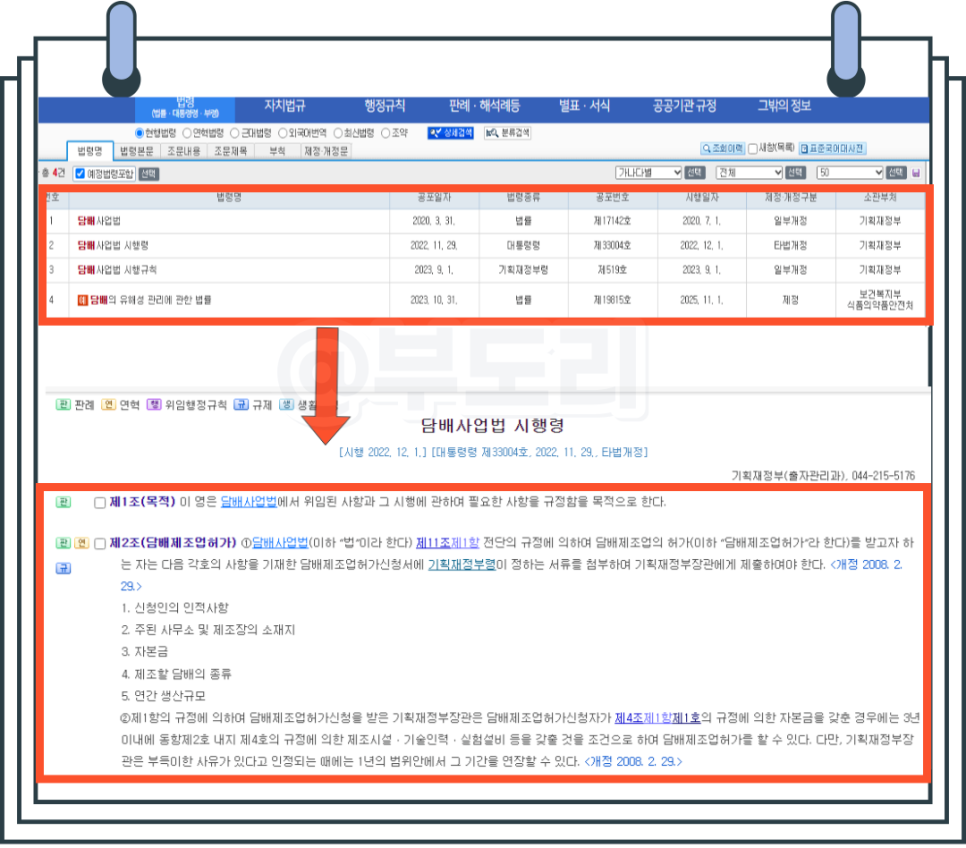Follow 제4조제1항제1호 link in paragraph ②
The height and width of the screenshot is (848, 966).
tap(658, 718)
